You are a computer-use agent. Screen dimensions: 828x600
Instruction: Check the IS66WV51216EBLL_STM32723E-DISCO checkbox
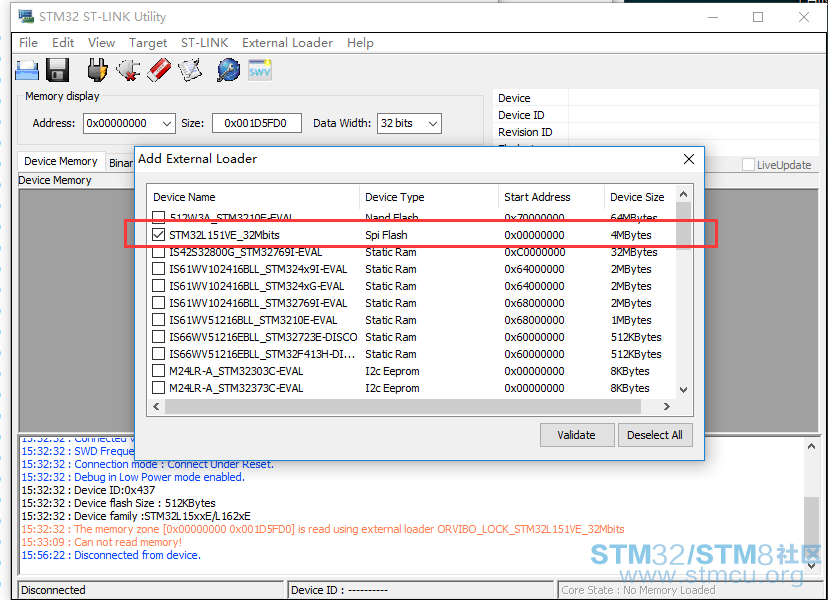(x=158, y=336)
